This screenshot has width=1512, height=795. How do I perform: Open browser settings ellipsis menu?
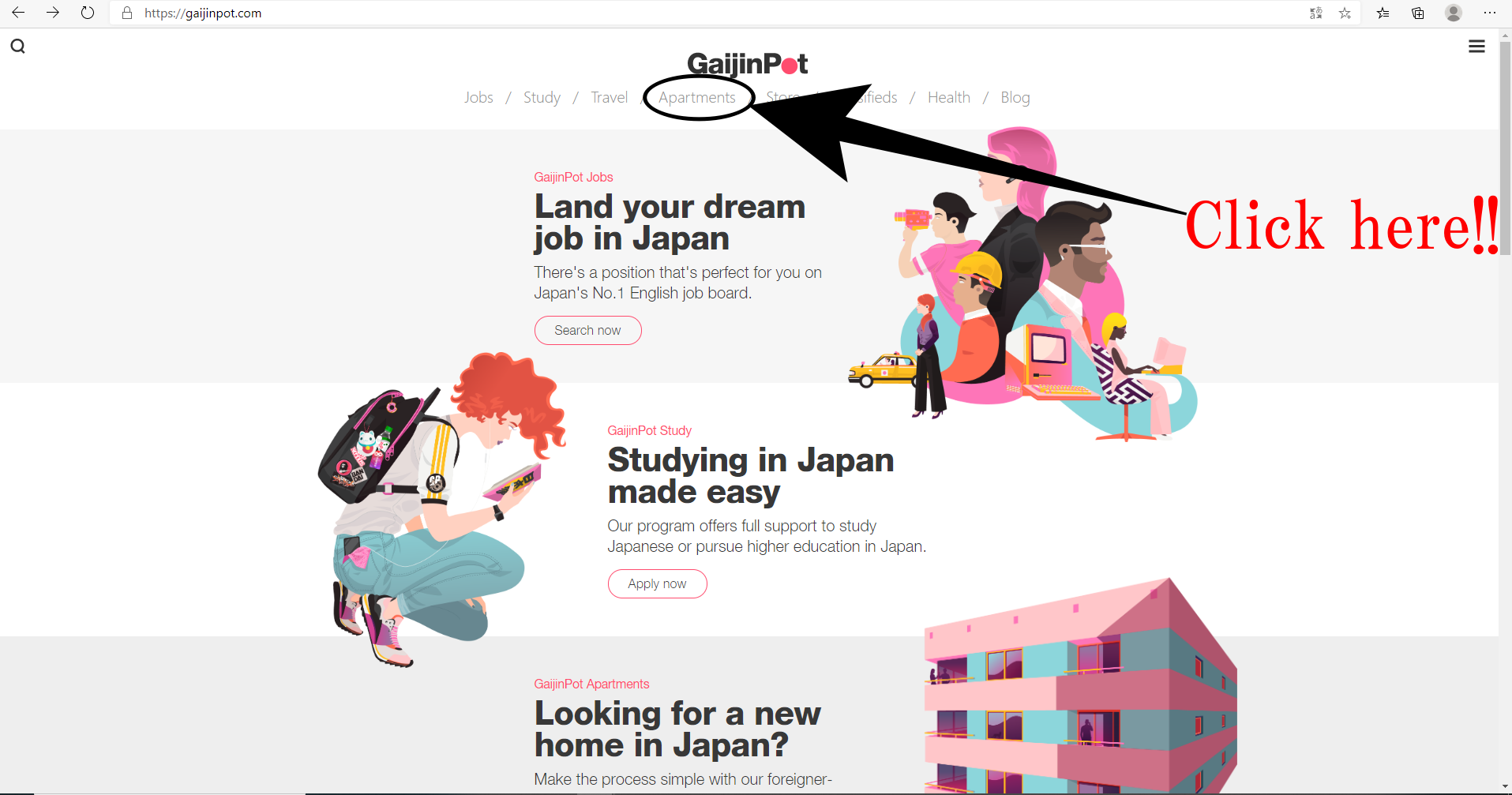1490,13
